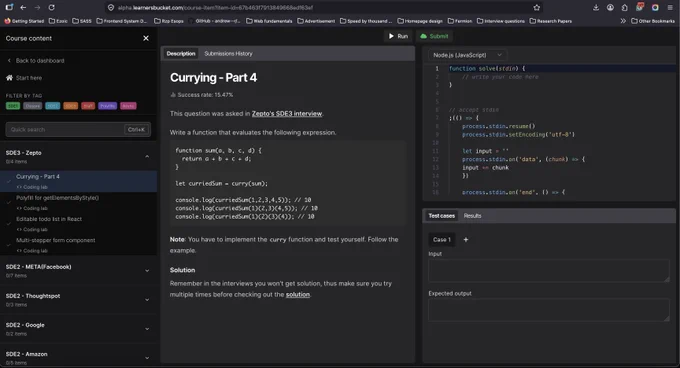Open the account profile icon in toolbar
This screenshot has width=680, height=368.
pyautogui.click(x=610, y=7)
